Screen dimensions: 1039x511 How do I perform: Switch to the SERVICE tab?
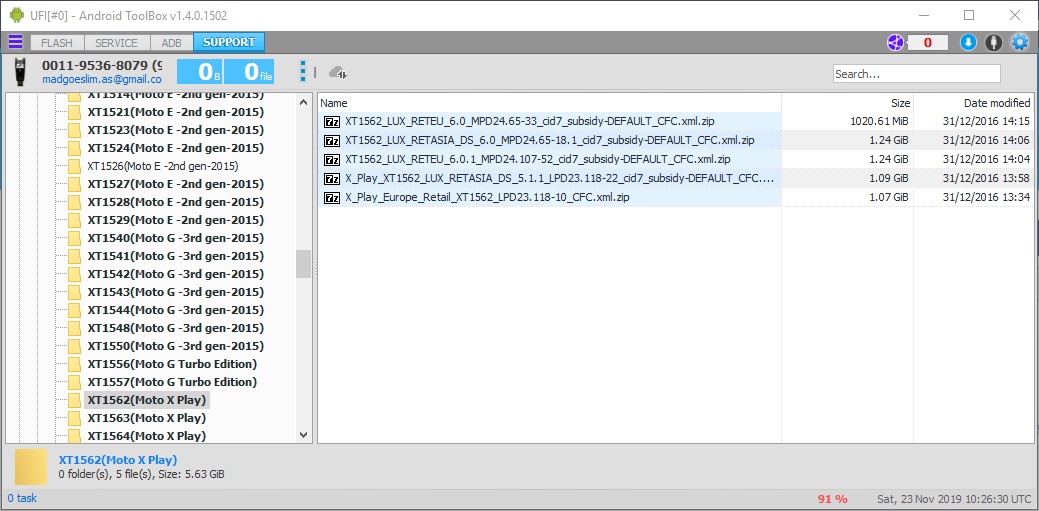[x=117, y=42]
